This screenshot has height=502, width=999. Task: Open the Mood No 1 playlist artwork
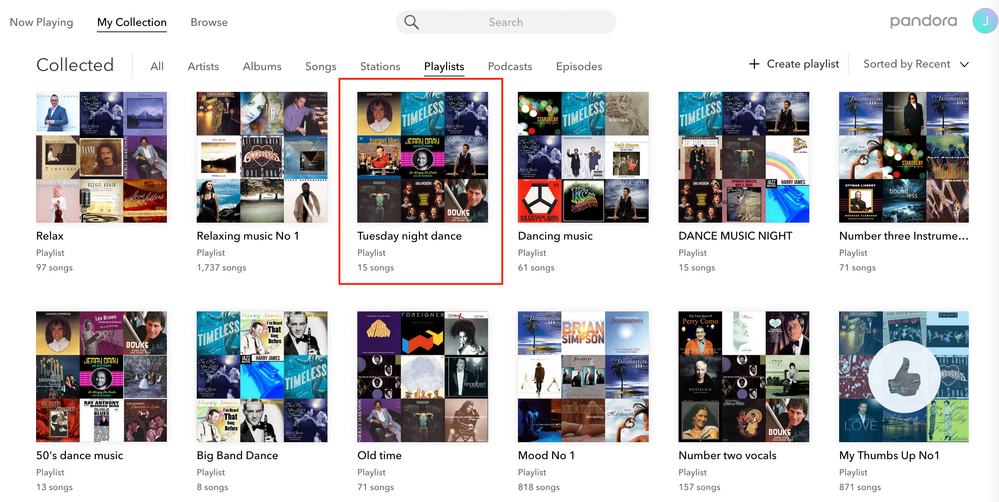coord(583,377)
